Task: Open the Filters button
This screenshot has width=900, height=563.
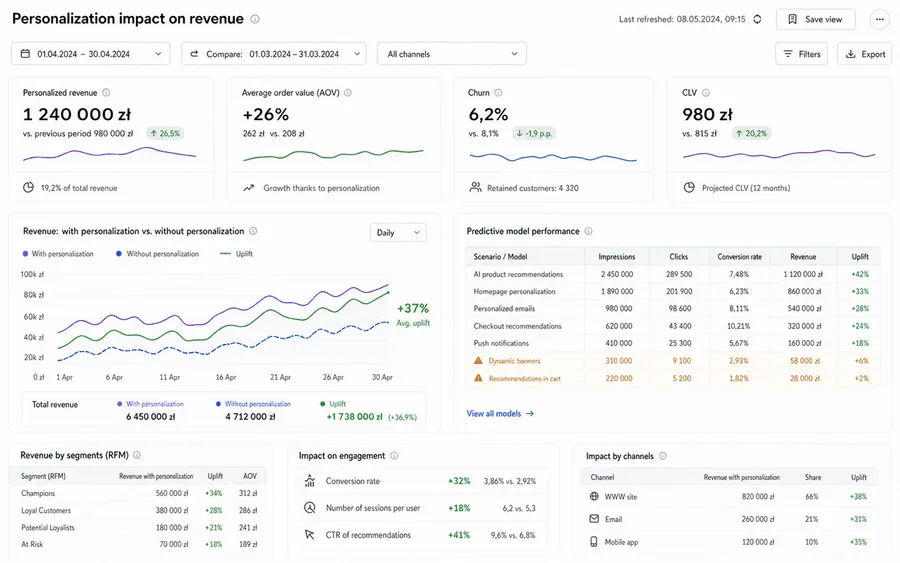Action: (x=801, y=54)
